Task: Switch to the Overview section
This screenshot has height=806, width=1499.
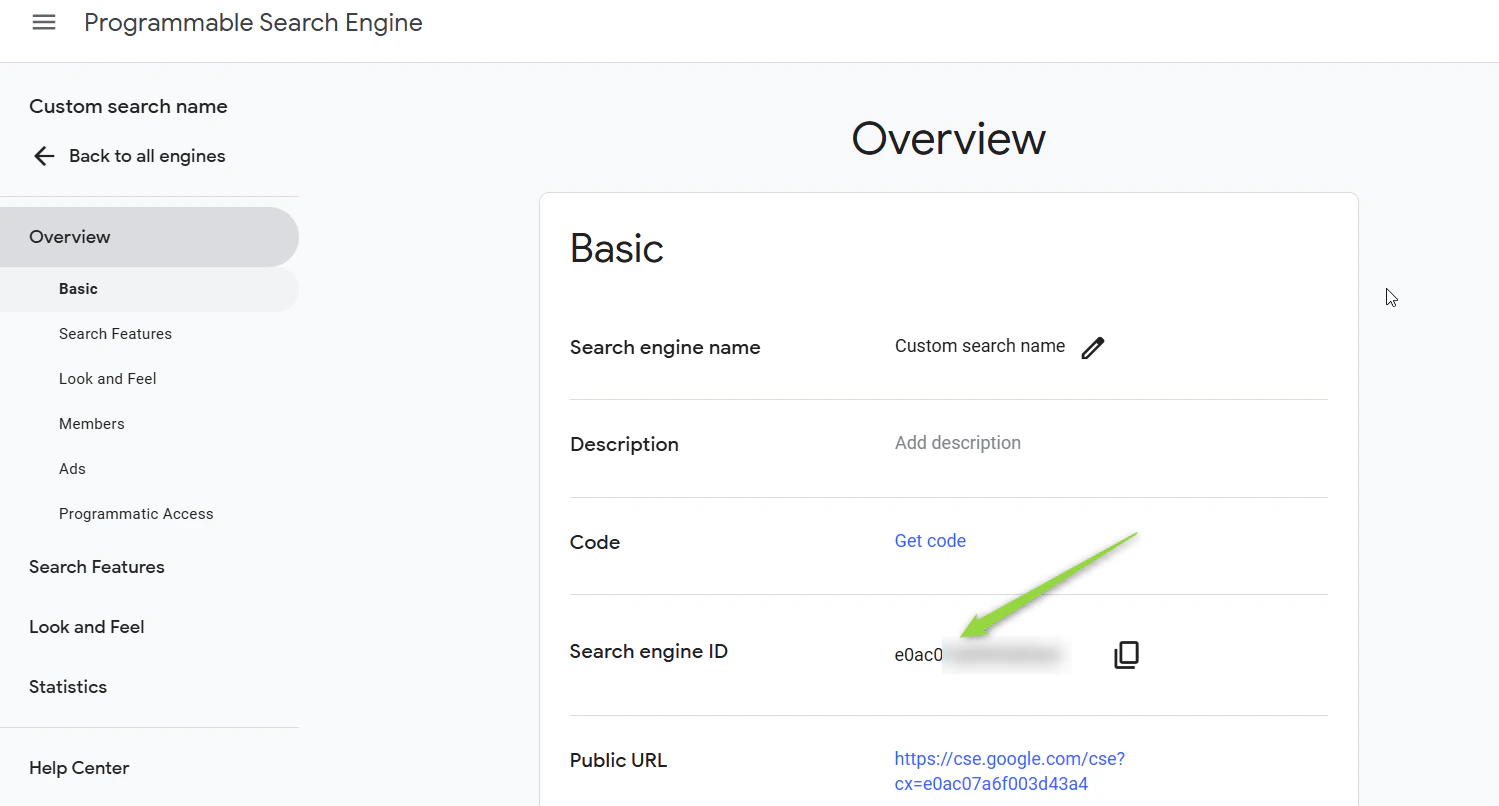Action: (70, 236)
